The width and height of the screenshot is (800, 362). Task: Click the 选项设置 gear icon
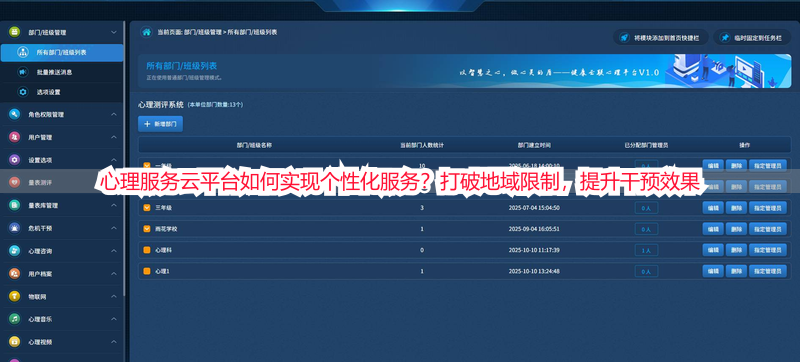pyautogui.click(x=22, y=92)
